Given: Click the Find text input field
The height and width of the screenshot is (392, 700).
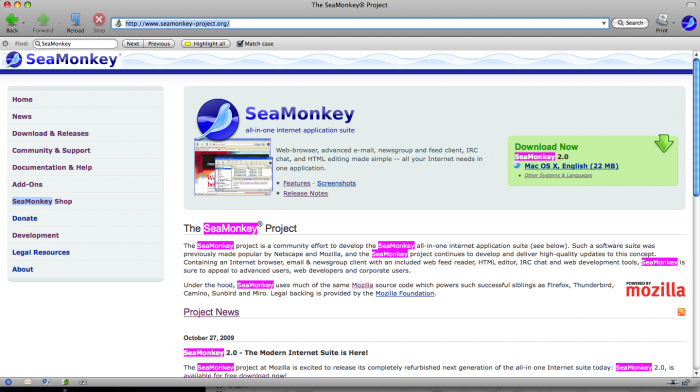Looking at the screenshot, I should [75, 44].
